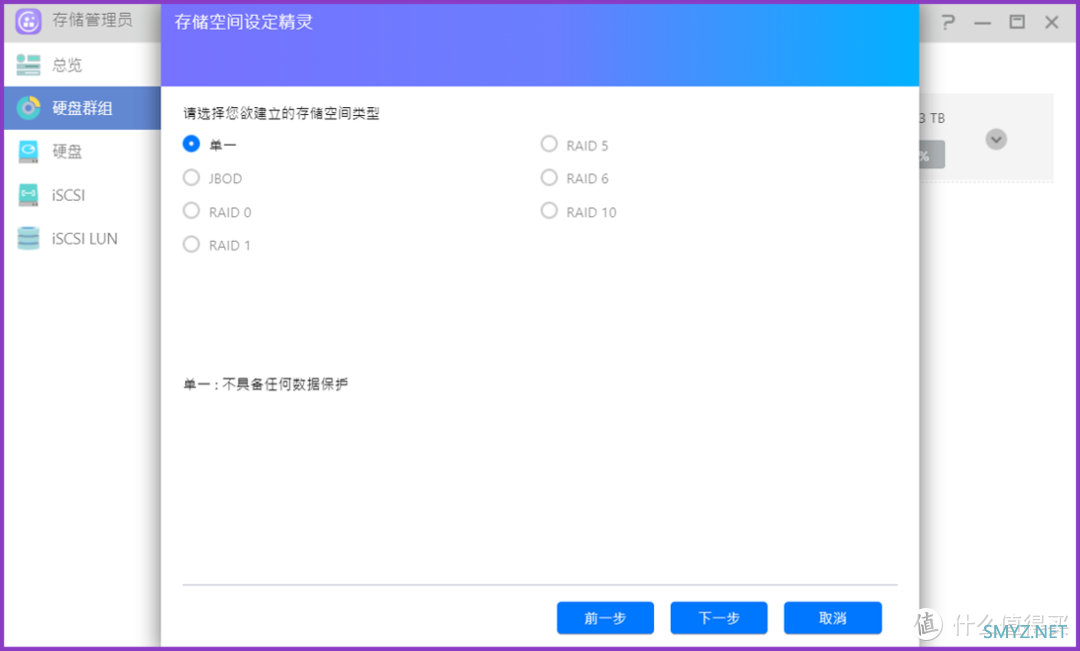Open the 总览 menu item
Image resolution: width=1080 pixels, height=651 pixels.
click(67, 65)
